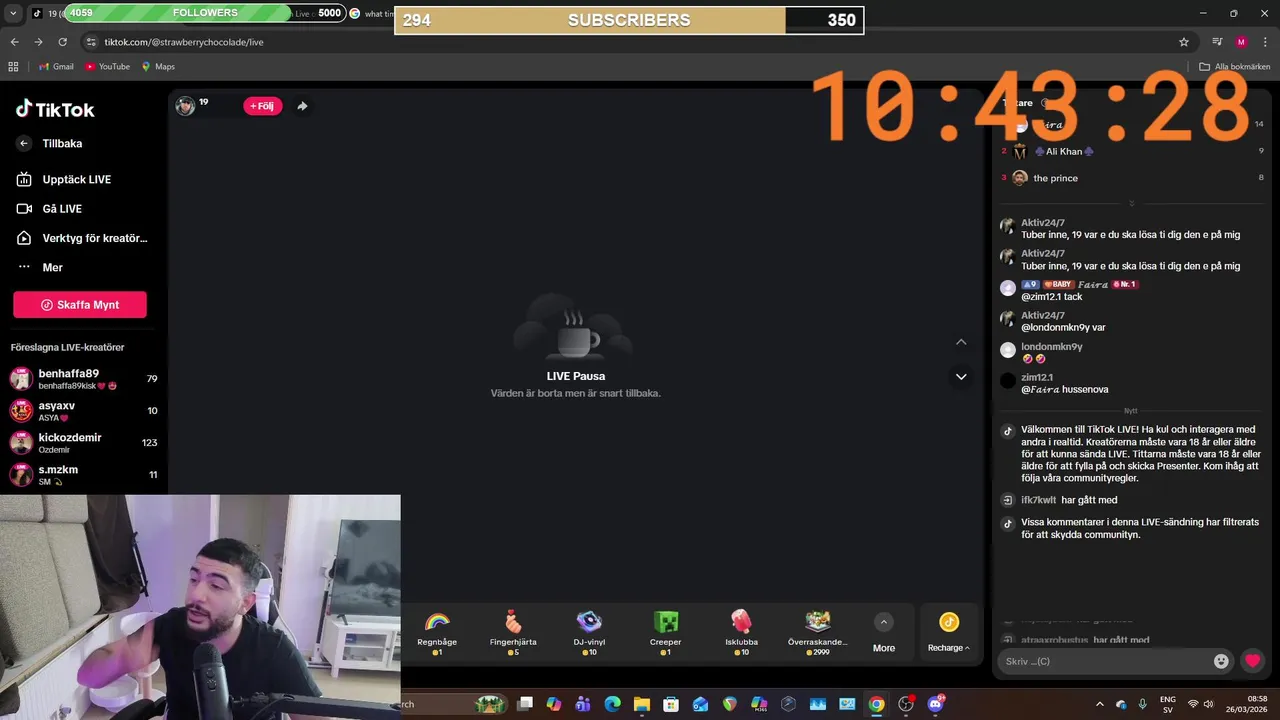Go back with the Tillbaka arrow
Viewport: 1280px width, 720px height.
pos(24,143)
